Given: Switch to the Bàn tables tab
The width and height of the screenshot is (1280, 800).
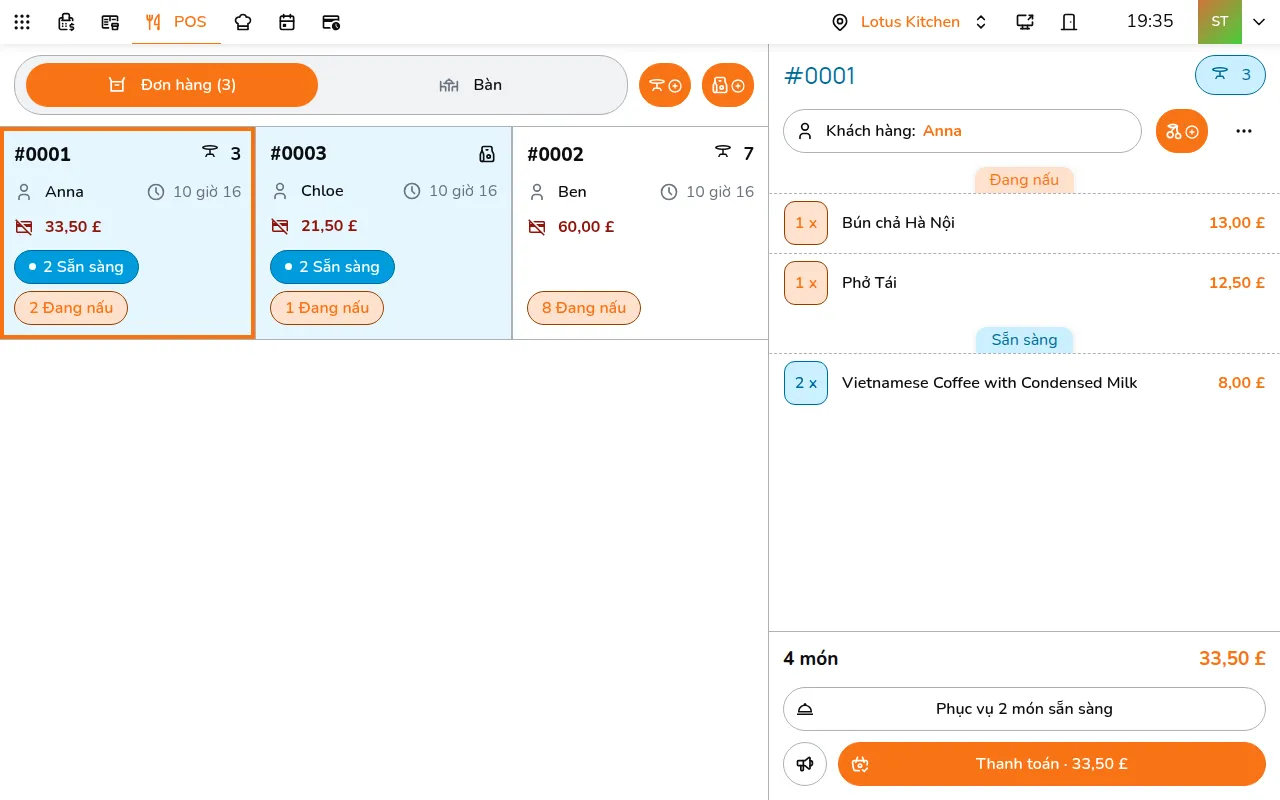Looking at the screenshot, I should click(471, 85).
